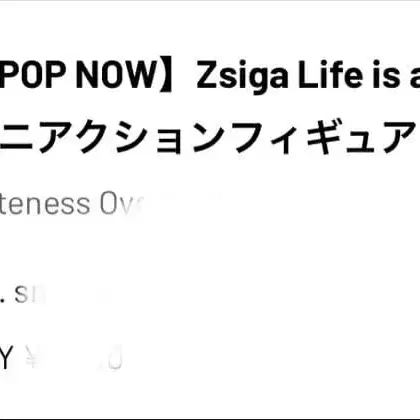This screenshot has width=420, height=420.
Task: Click the NOW word in the title
Action: pos(115,75)
